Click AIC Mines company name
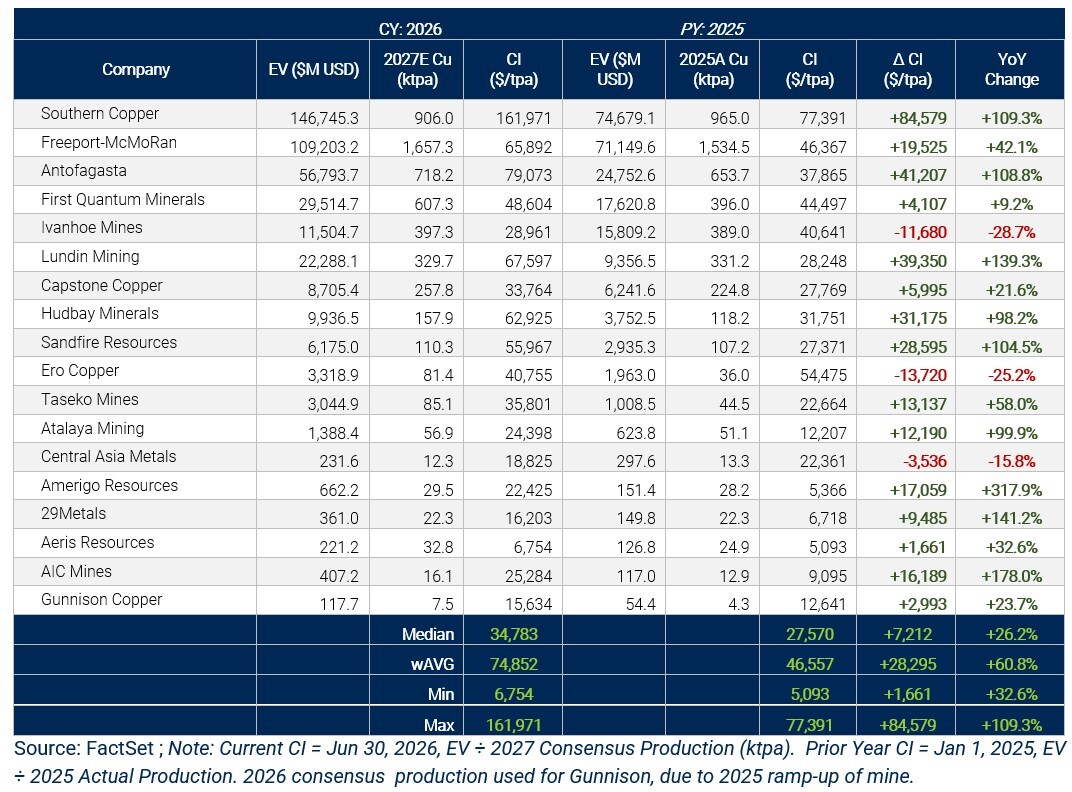The width and height of the screenshot is (1072, 792). (x=77, y=571)
